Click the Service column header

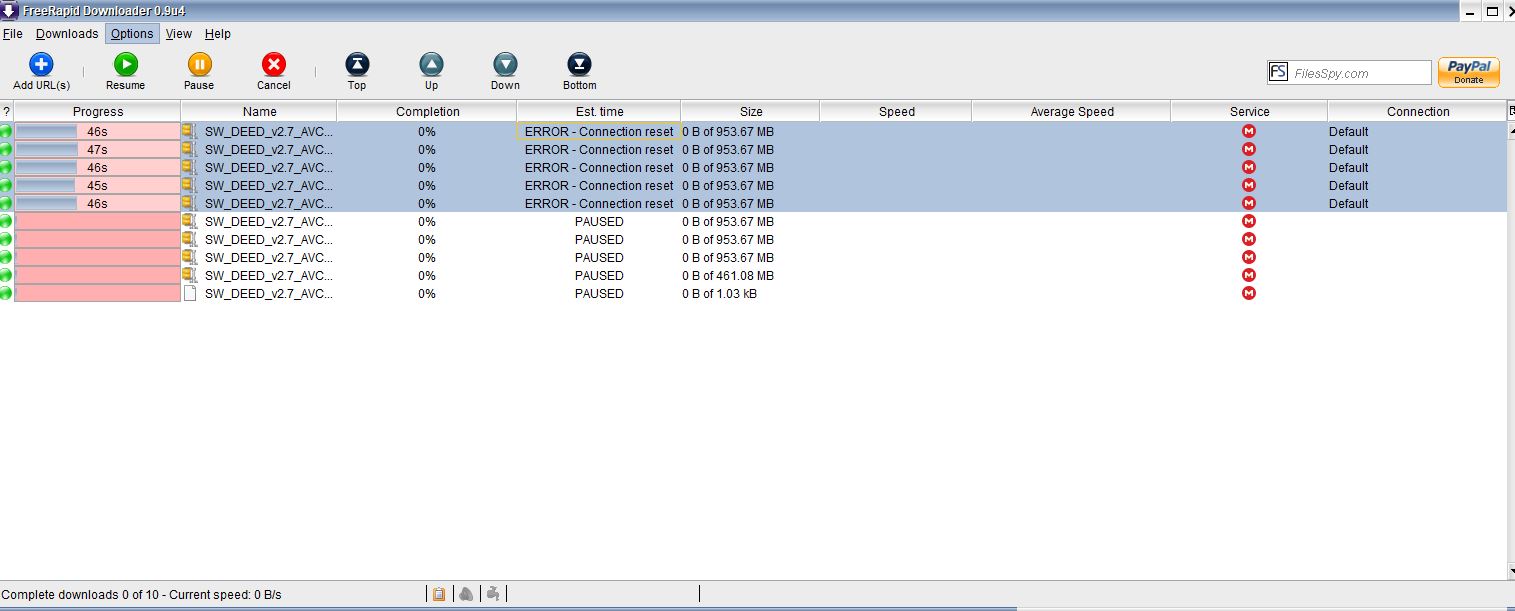(1249, 112)
